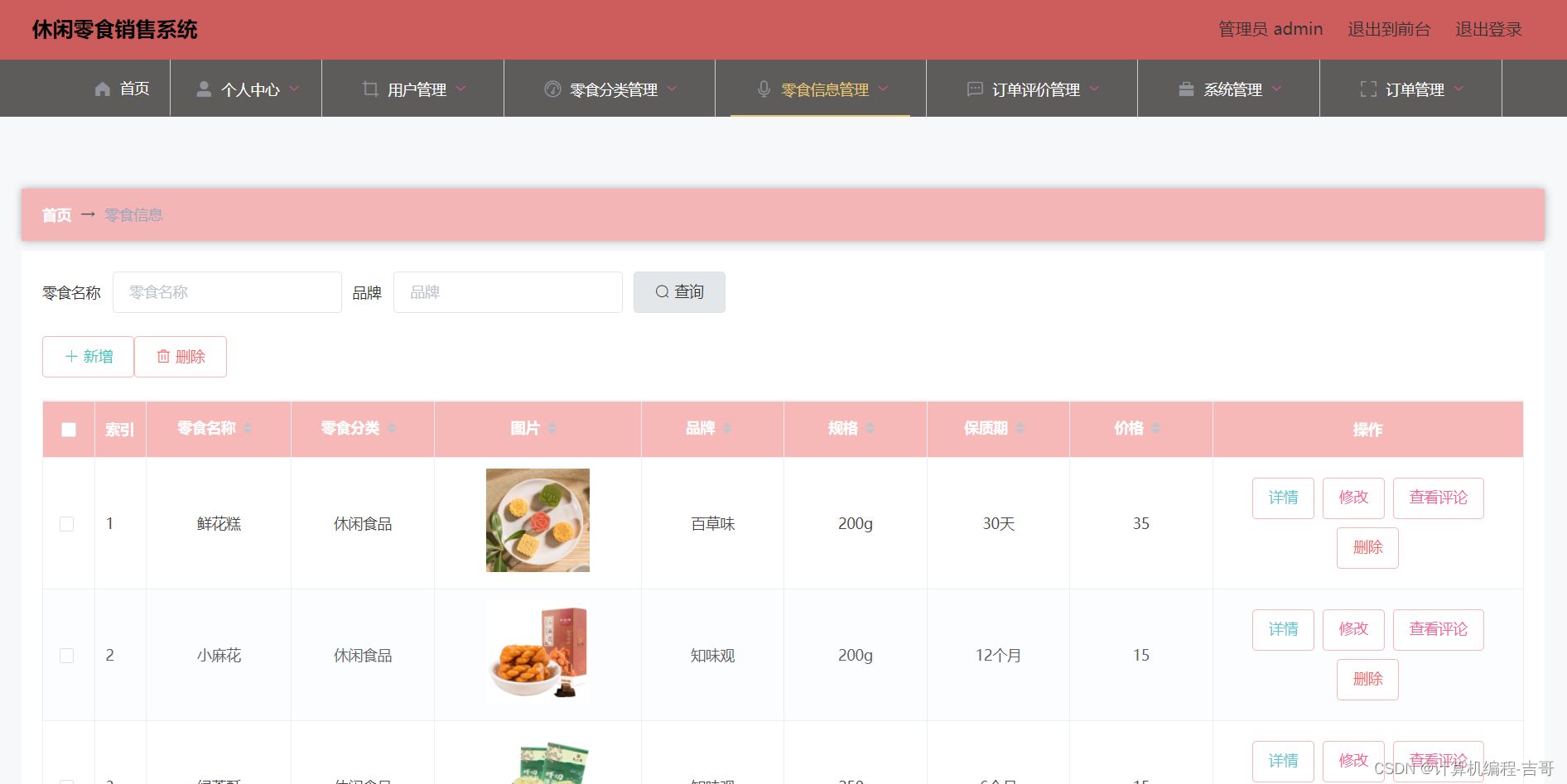Check the checkbox for 小麻花 row
1567x784 pixels.
(x=67, y=655)
